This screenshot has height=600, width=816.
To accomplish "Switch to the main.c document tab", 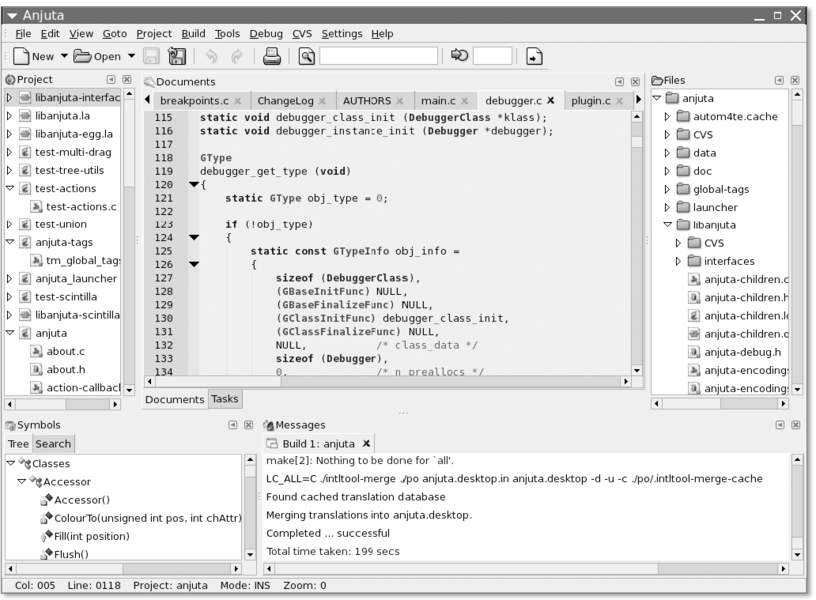I will coord(438,101).
